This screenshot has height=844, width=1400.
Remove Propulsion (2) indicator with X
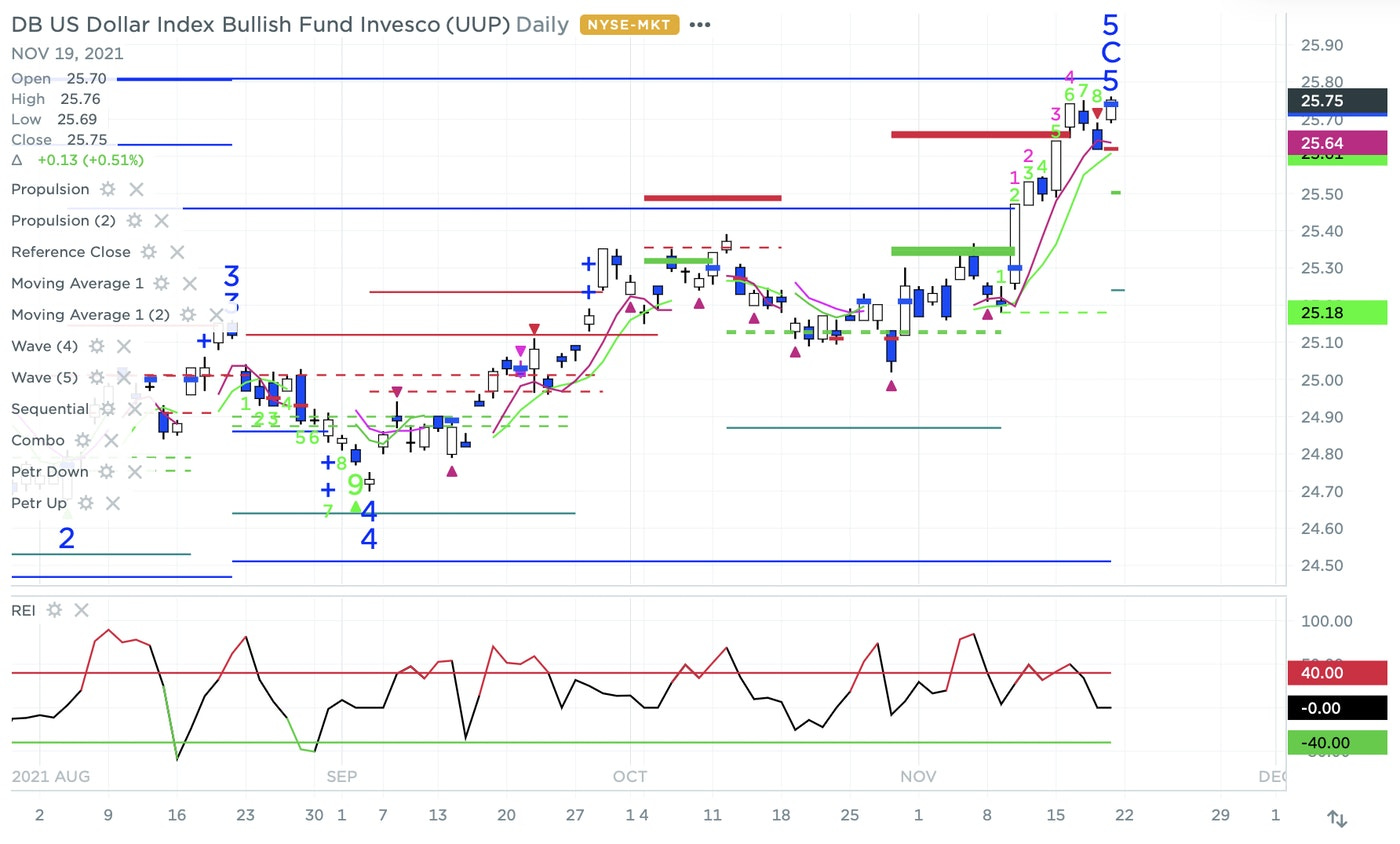(x=163, y=220)
